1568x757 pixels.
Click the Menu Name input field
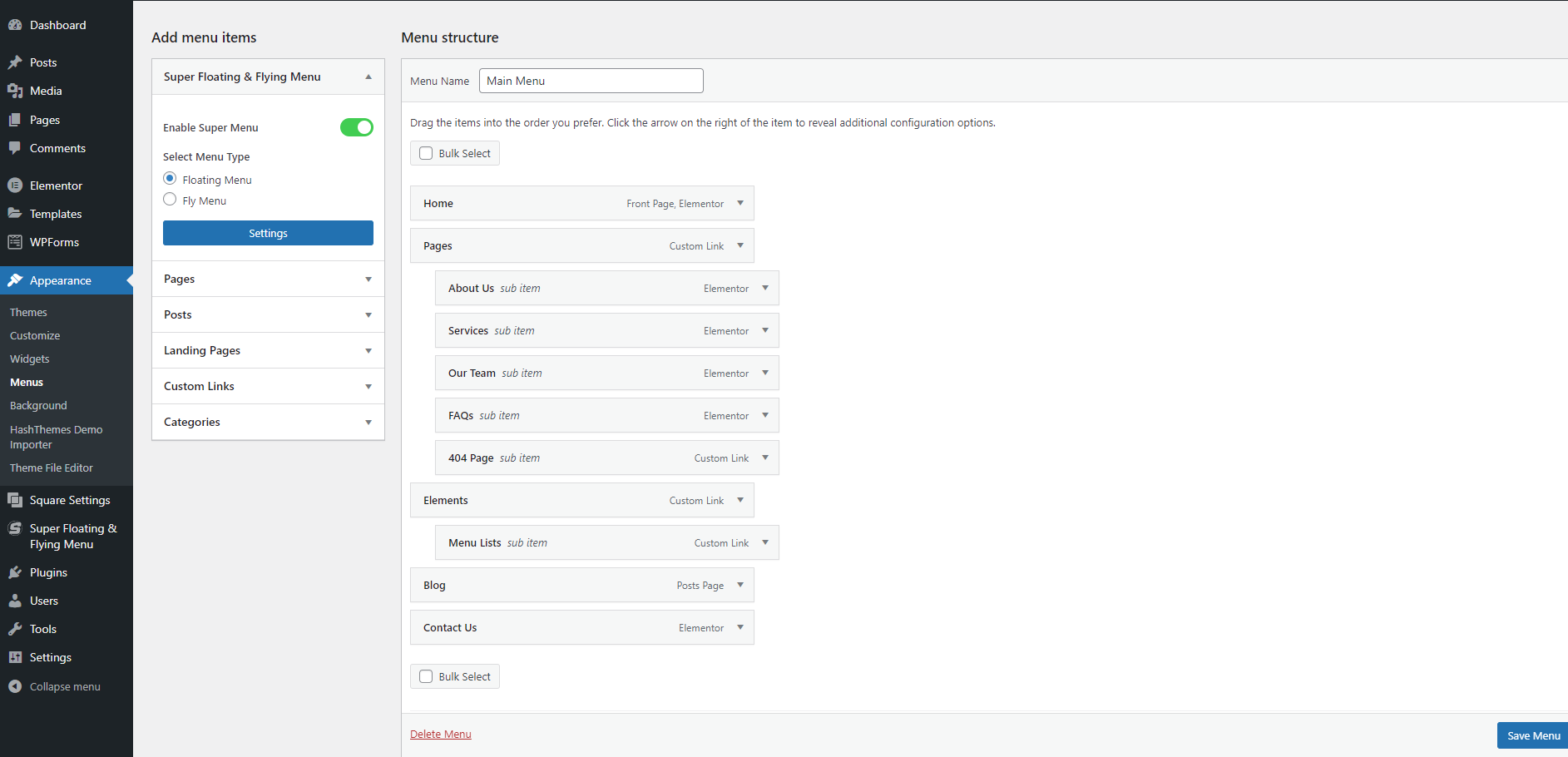591,81
